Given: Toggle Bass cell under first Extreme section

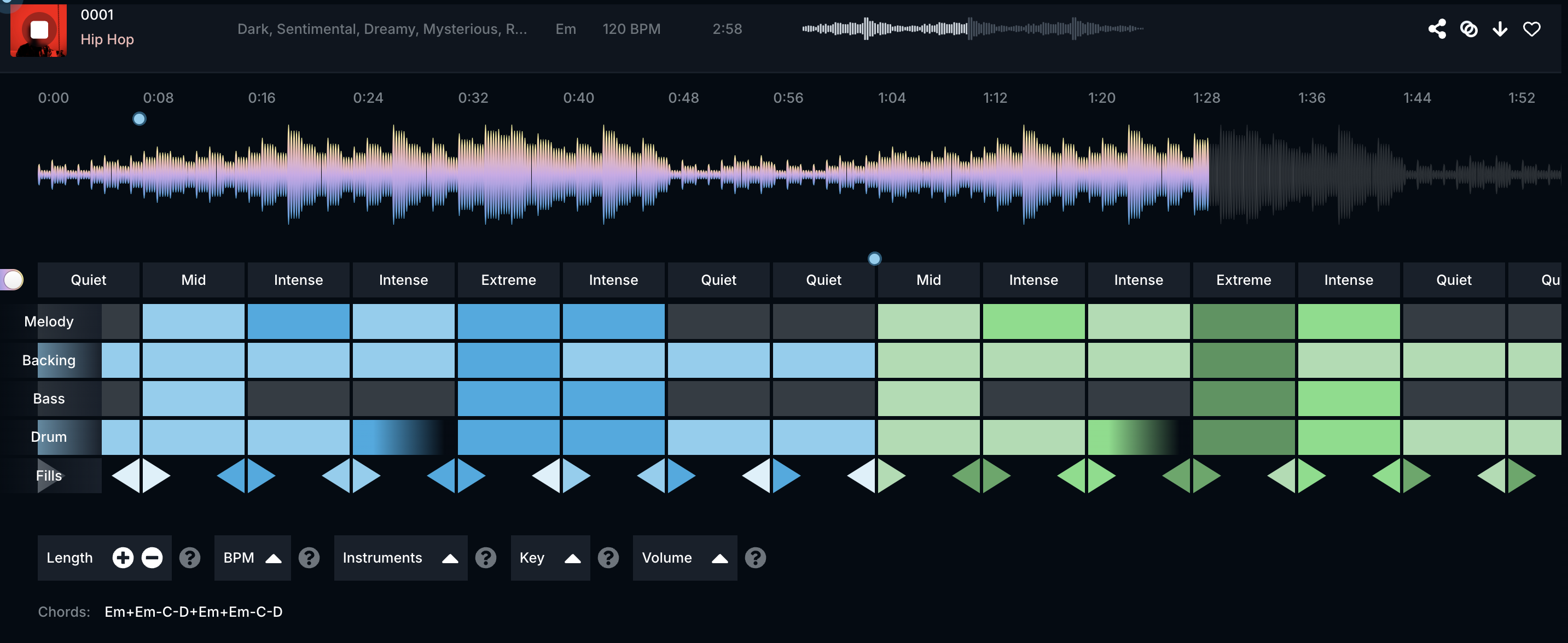Looking at the screenshot, I should tap(508, 399).
